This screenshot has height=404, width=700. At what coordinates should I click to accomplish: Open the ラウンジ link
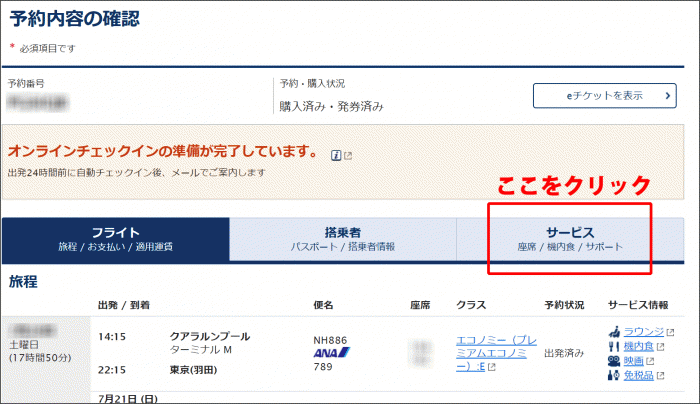pos(644,333)
